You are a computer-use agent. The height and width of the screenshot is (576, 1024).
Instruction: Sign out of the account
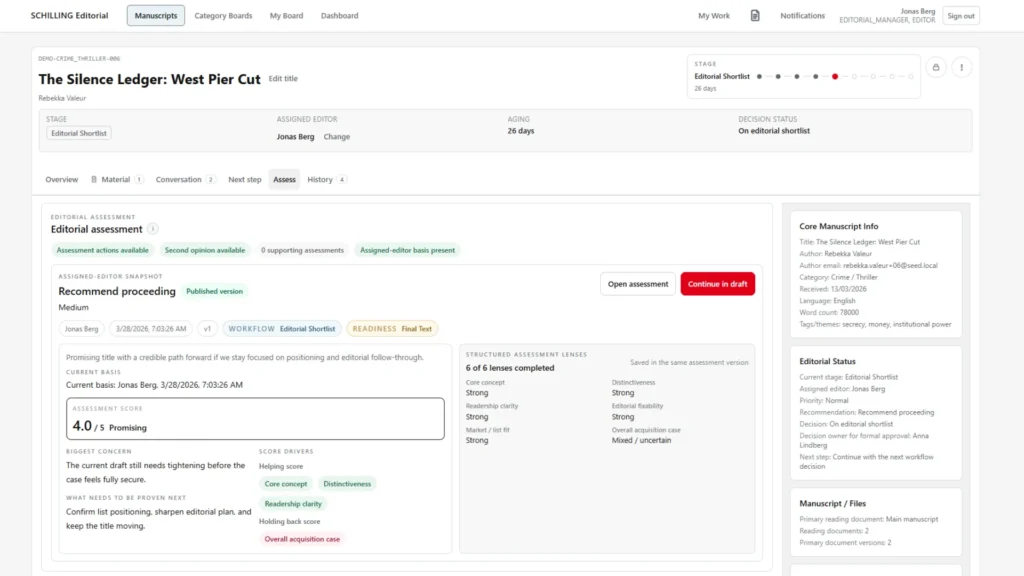[x=960, y=16]
